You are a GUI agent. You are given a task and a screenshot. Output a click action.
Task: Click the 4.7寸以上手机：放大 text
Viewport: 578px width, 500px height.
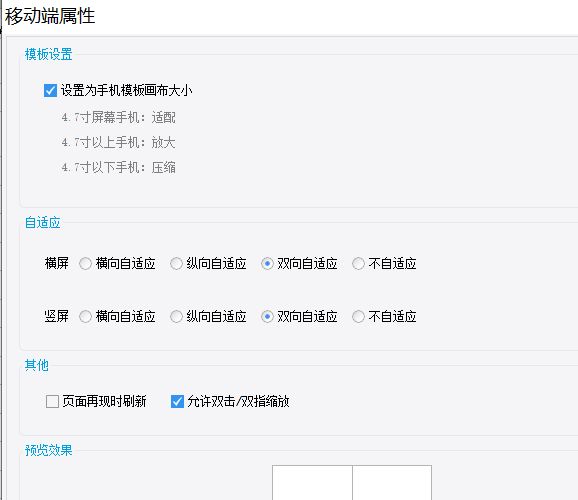119,142
